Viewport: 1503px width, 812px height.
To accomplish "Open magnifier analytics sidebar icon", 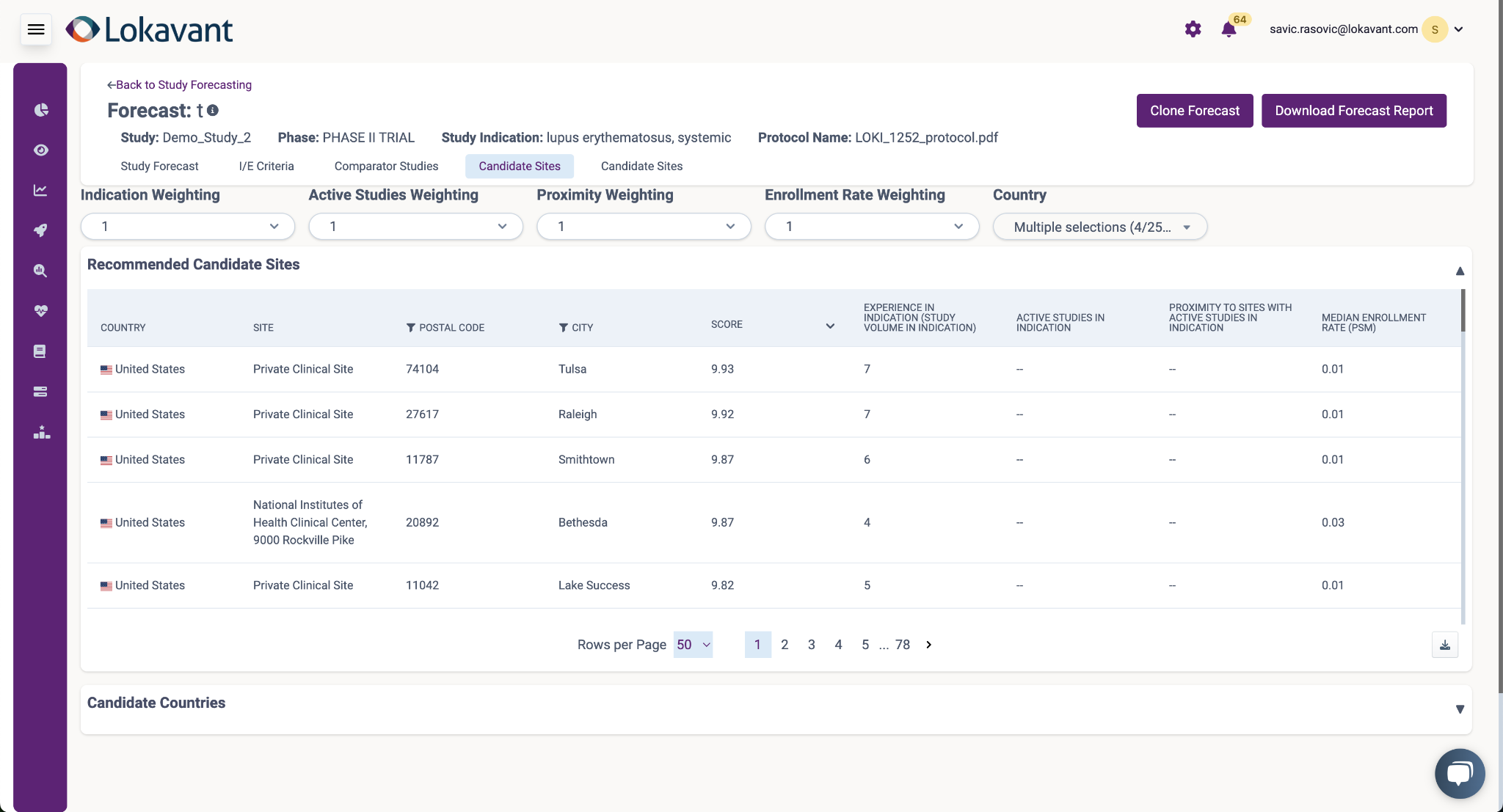I will pyautogui.click(x=41, y=271).
